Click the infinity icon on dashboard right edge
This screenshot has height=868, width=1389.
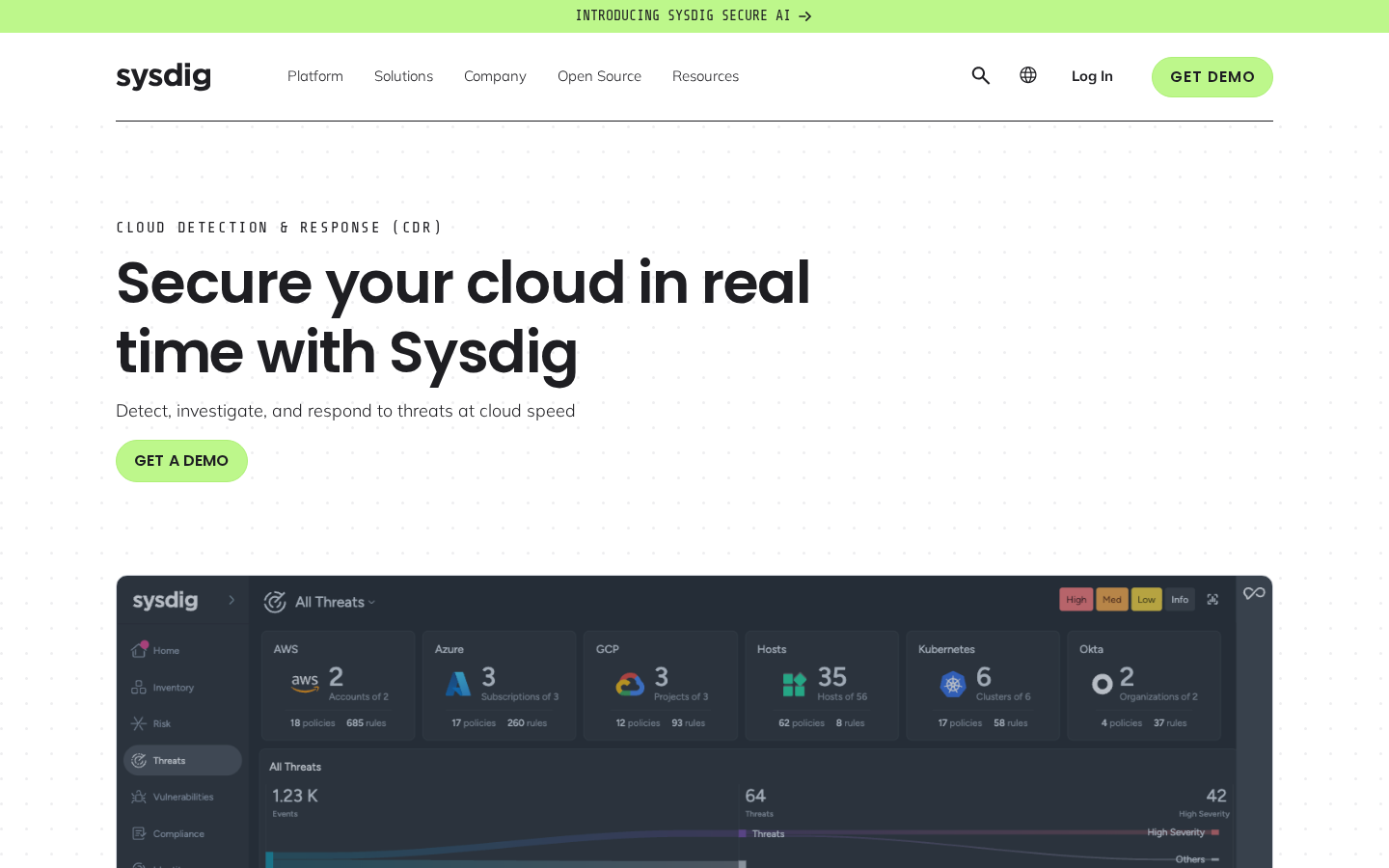[x=1254, y=593]
